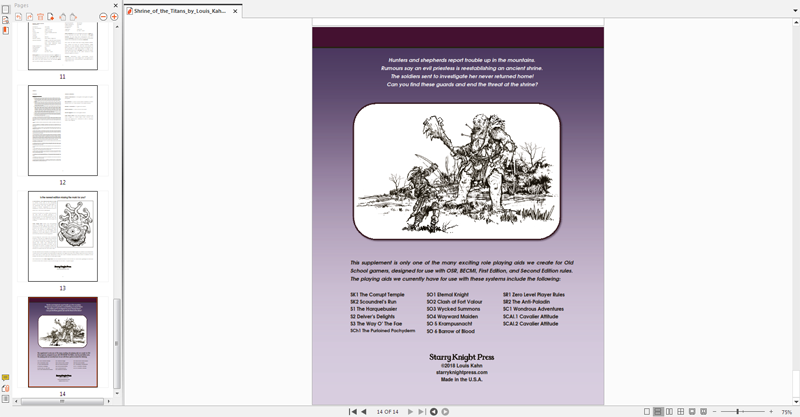
Task: Open the Comments panel from the sidebar
Action: point(6,377)
